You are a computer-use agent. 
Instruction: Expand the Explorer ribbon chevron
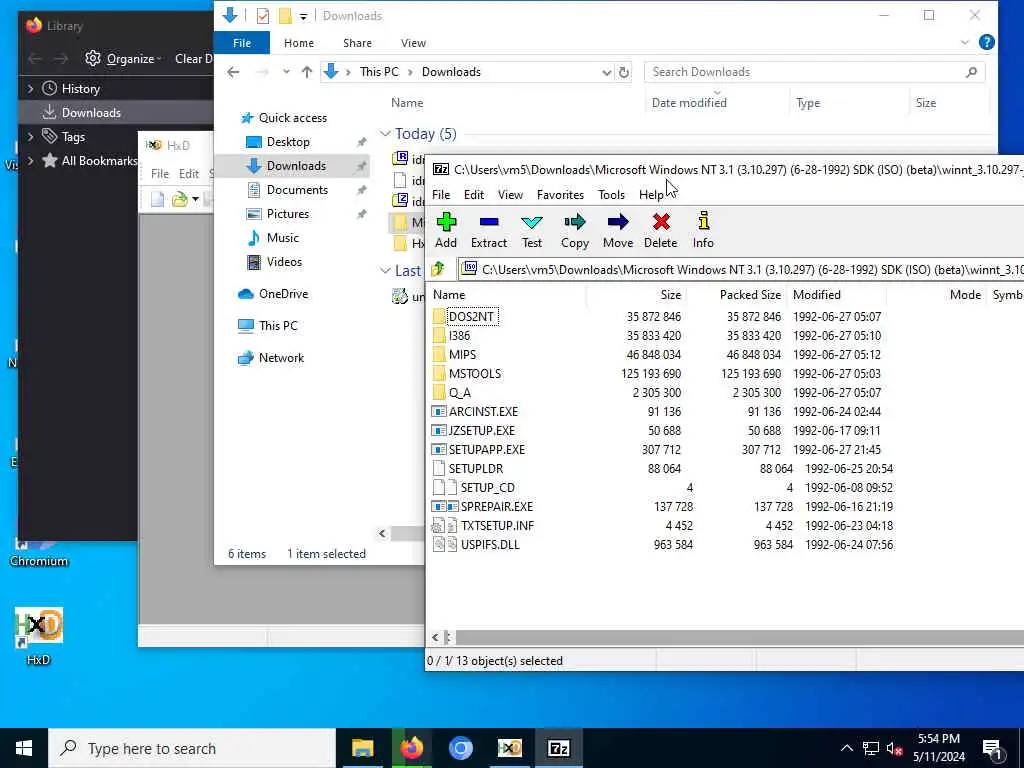(965, 42)
